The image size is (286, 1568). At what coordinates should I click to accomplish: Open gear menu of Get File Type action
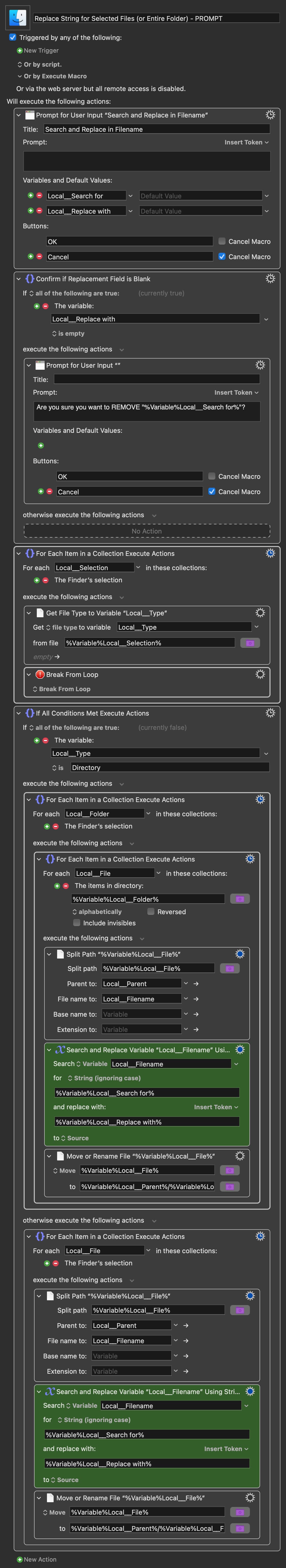[x=260, y=612]
